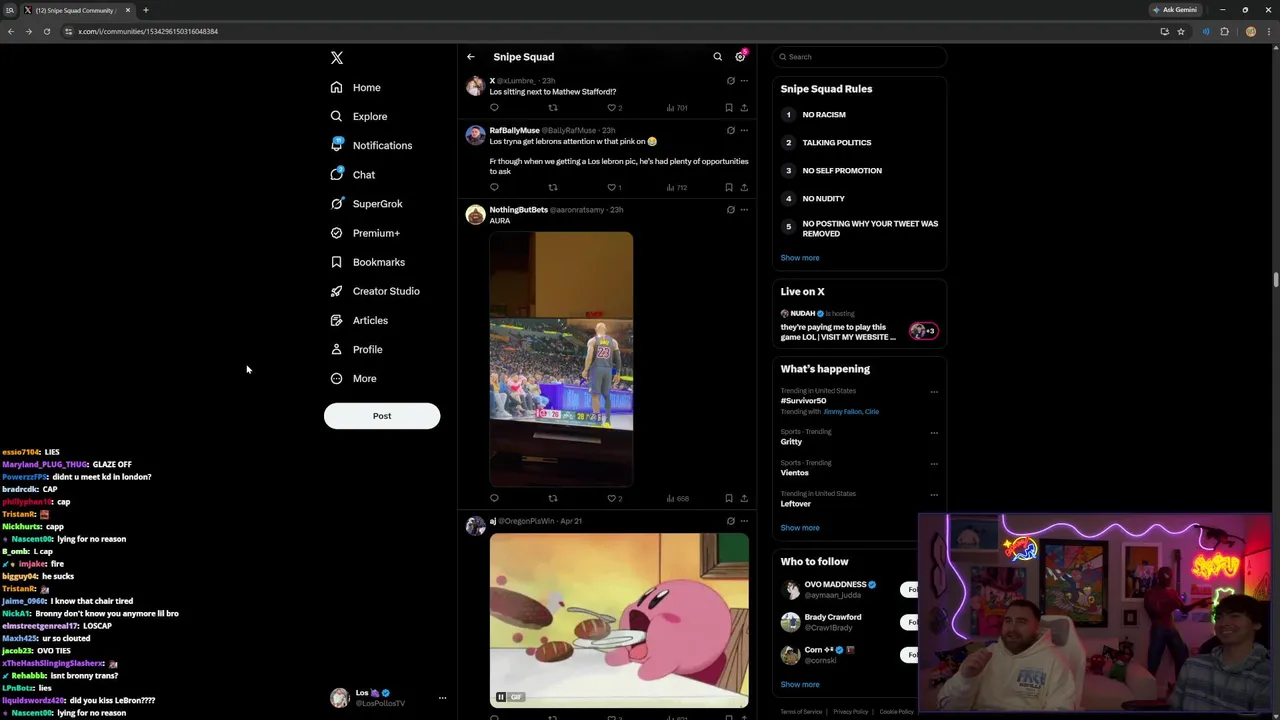Show more Snipe Squad rules

tap(800, 258)
